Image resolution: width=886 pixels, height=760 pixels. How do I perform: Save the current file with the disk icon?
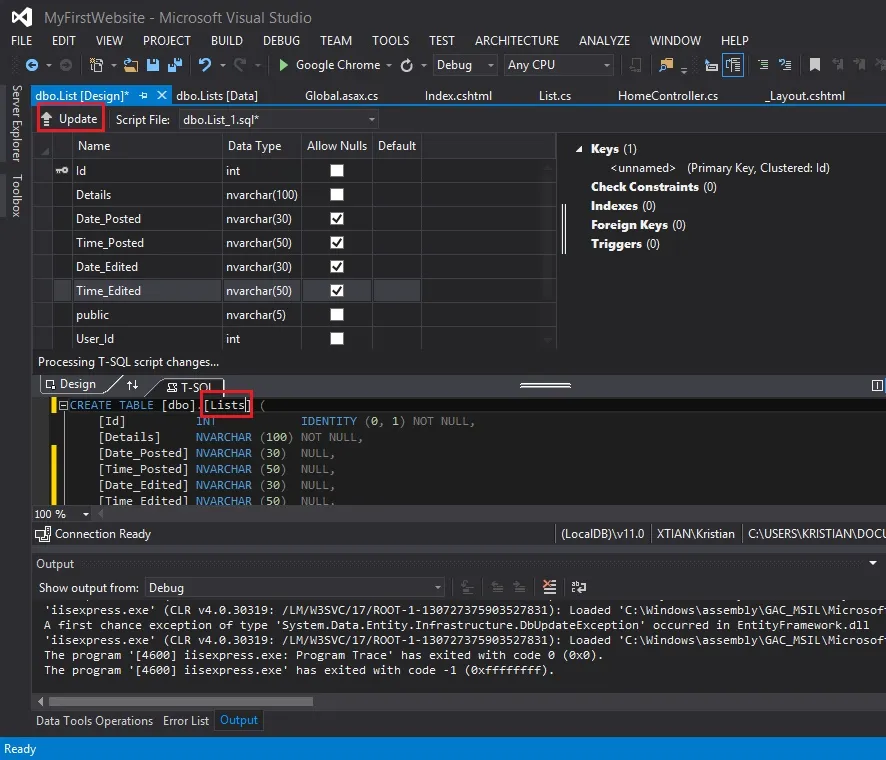153,65
